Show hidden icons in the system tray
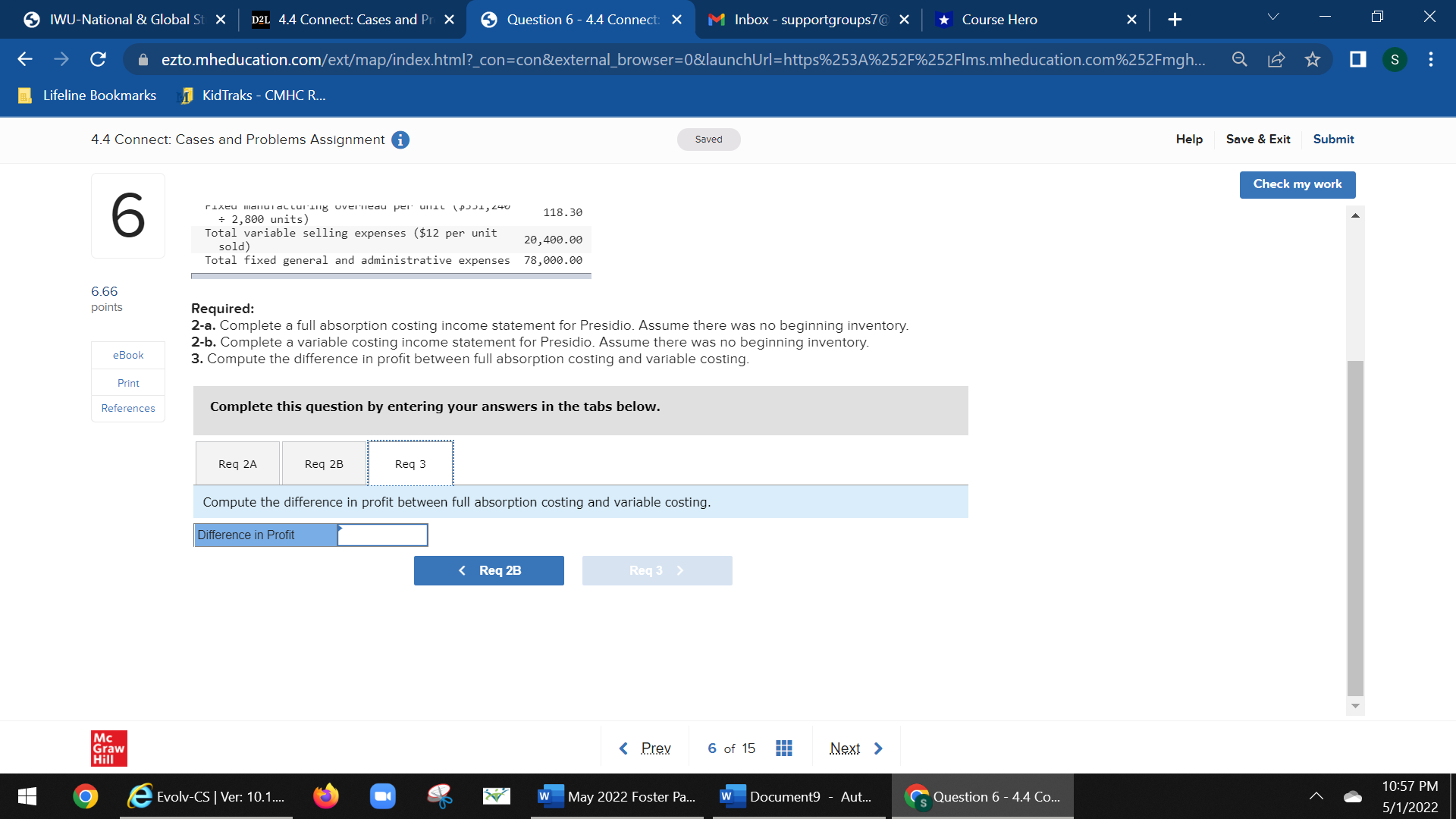The height and width of the screenshot is (819, 1456). pos(1317,796)
